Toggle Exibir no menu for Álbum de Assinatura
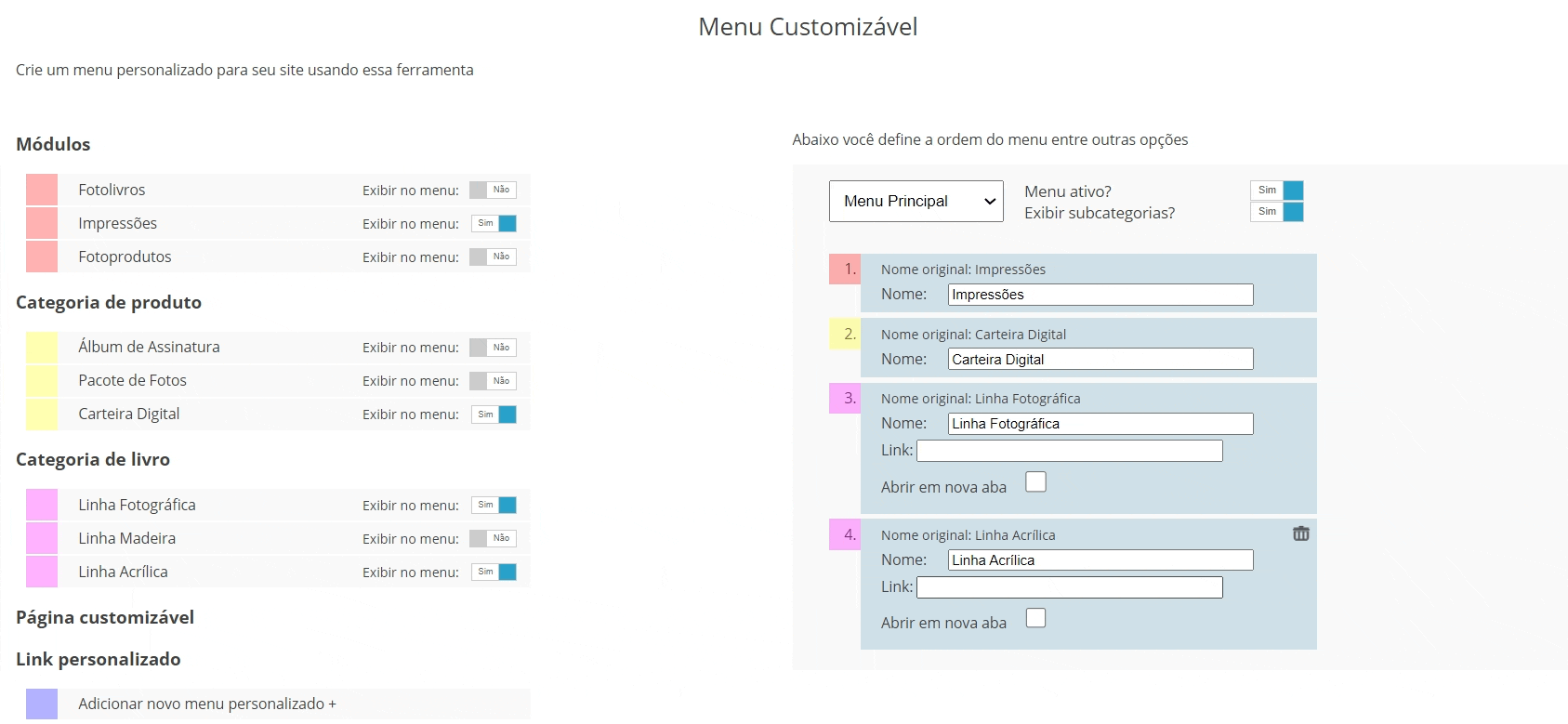This screenshot has width=1568, height=724. pos(493,348)
